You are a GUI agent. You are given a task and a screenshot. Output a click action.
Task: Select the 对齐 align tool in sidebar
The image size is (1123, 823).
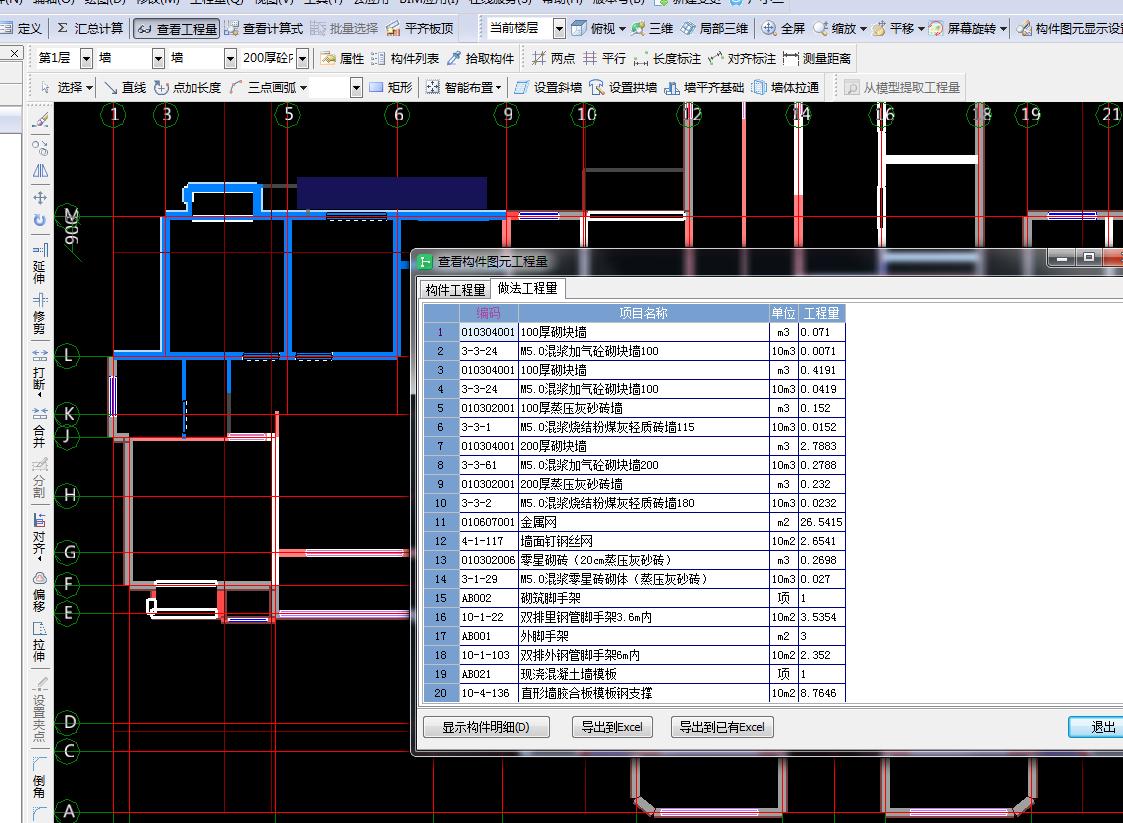coord(39,536)
